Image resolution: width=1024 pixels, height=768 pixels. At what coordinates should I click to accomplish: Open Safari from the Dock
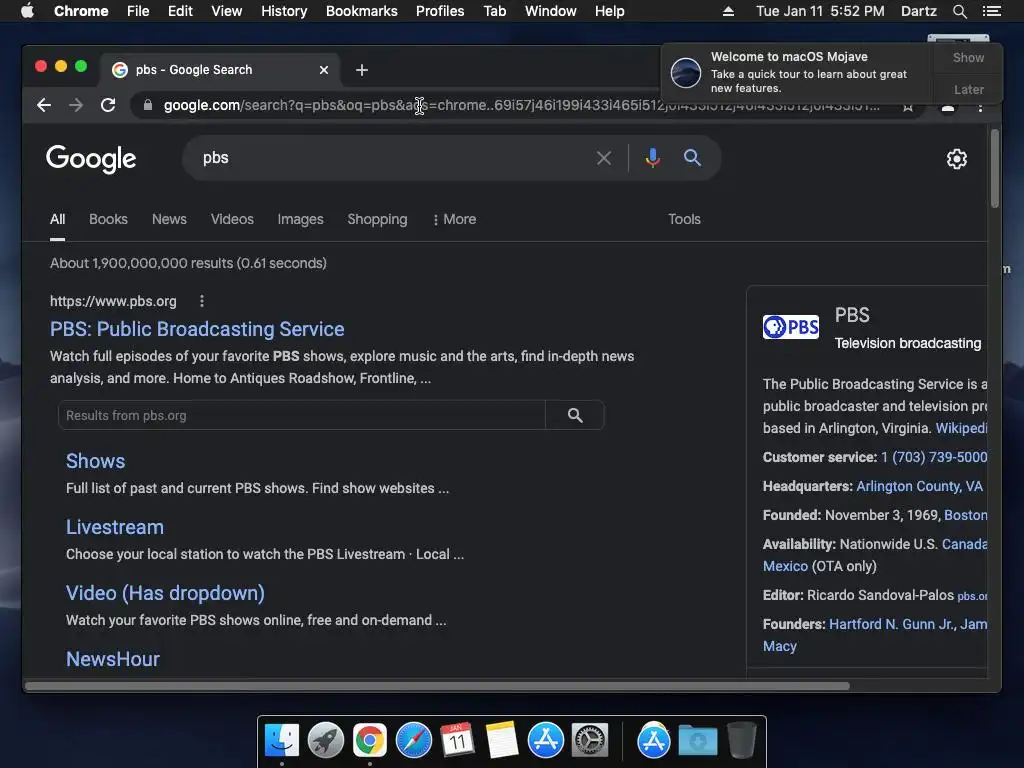coord(413,741)
